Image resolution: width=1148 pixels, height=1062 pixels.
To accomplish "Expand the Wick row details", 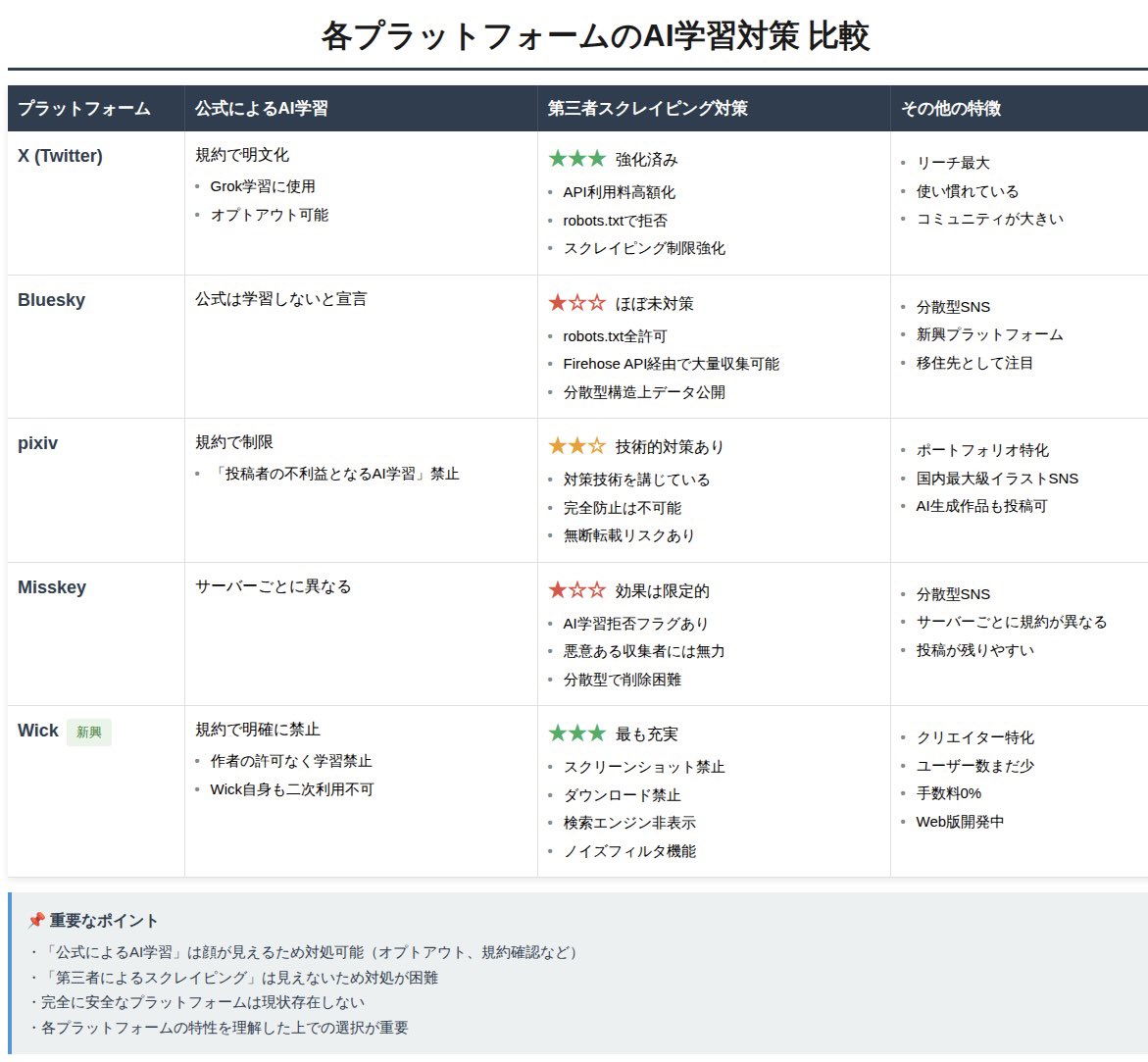I will (36, 730).
